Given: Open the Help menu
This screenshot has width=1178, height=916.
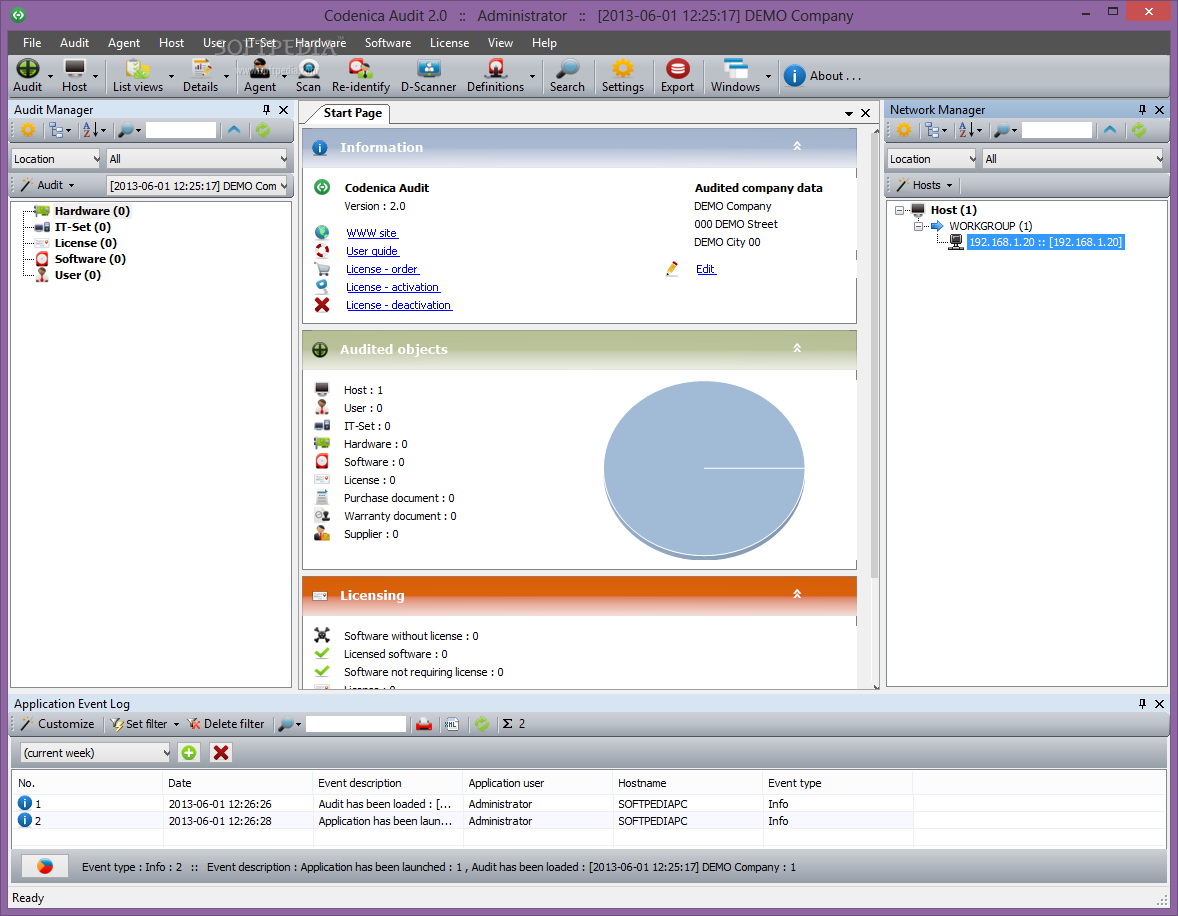Looking at the screenshot, I should (545, 43).
